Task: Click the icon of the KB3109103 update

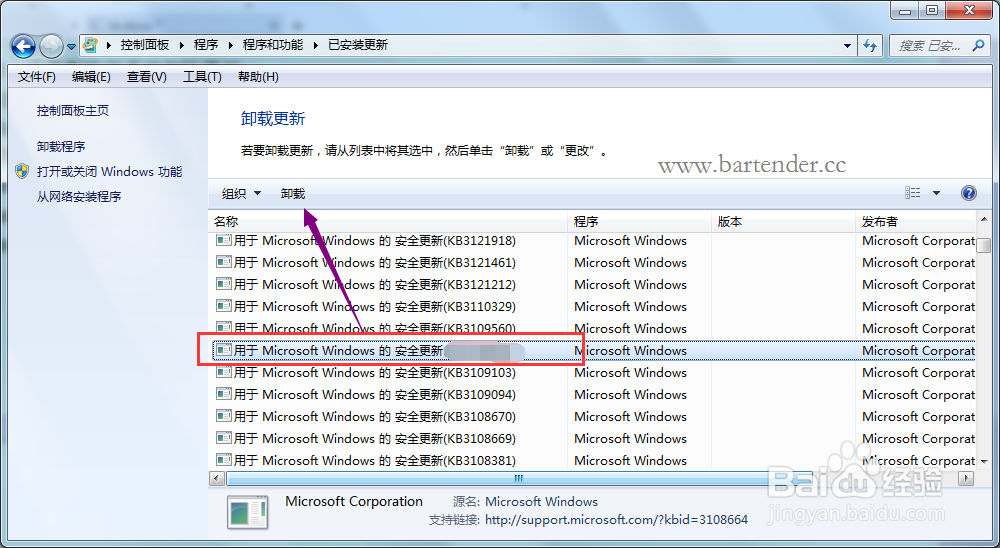Action: coord(223,373)
